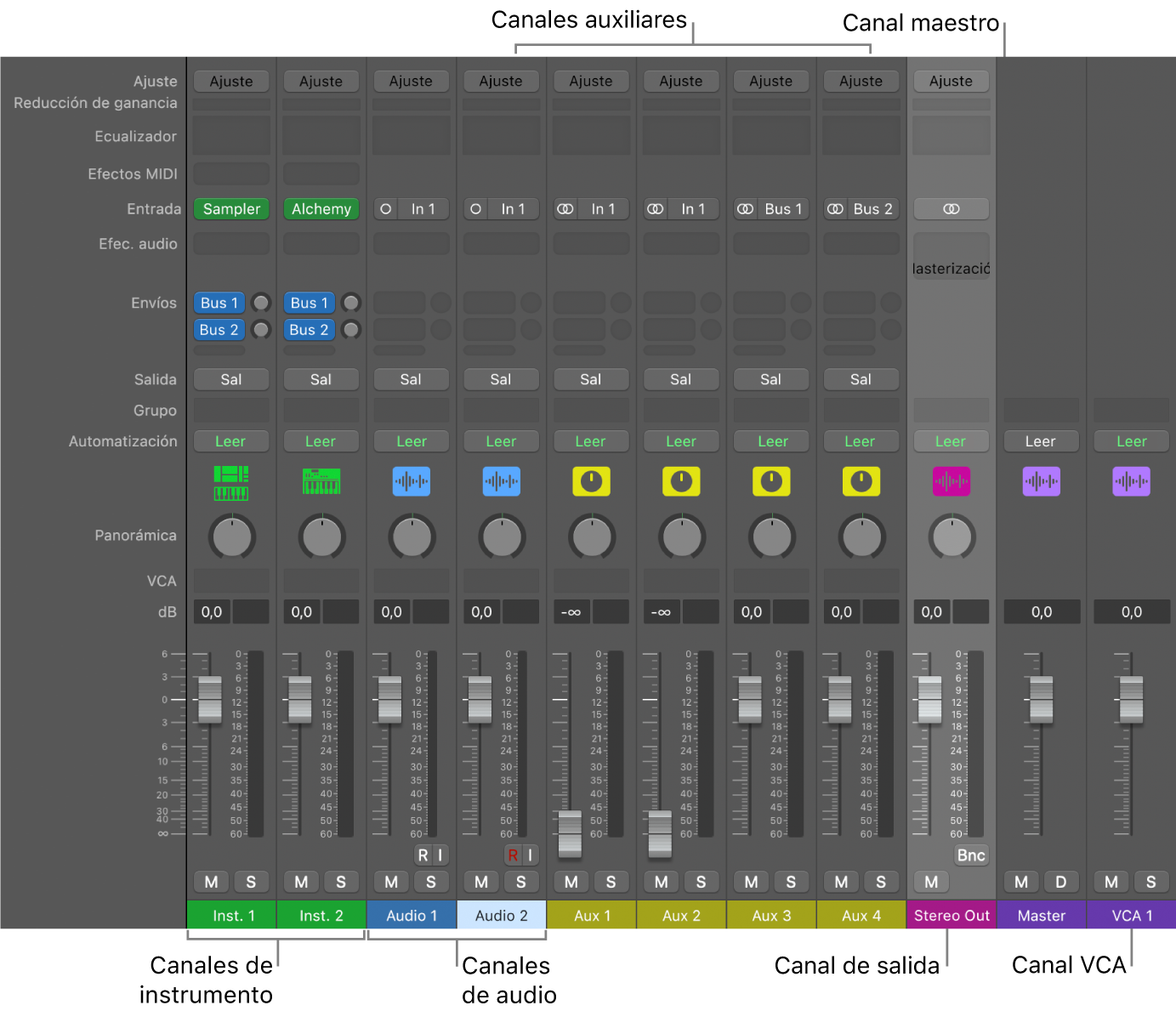Click the Grupo slot on Audio 1
The height and width of the screenshot is (1011, 1176).
tap(412, 411)
